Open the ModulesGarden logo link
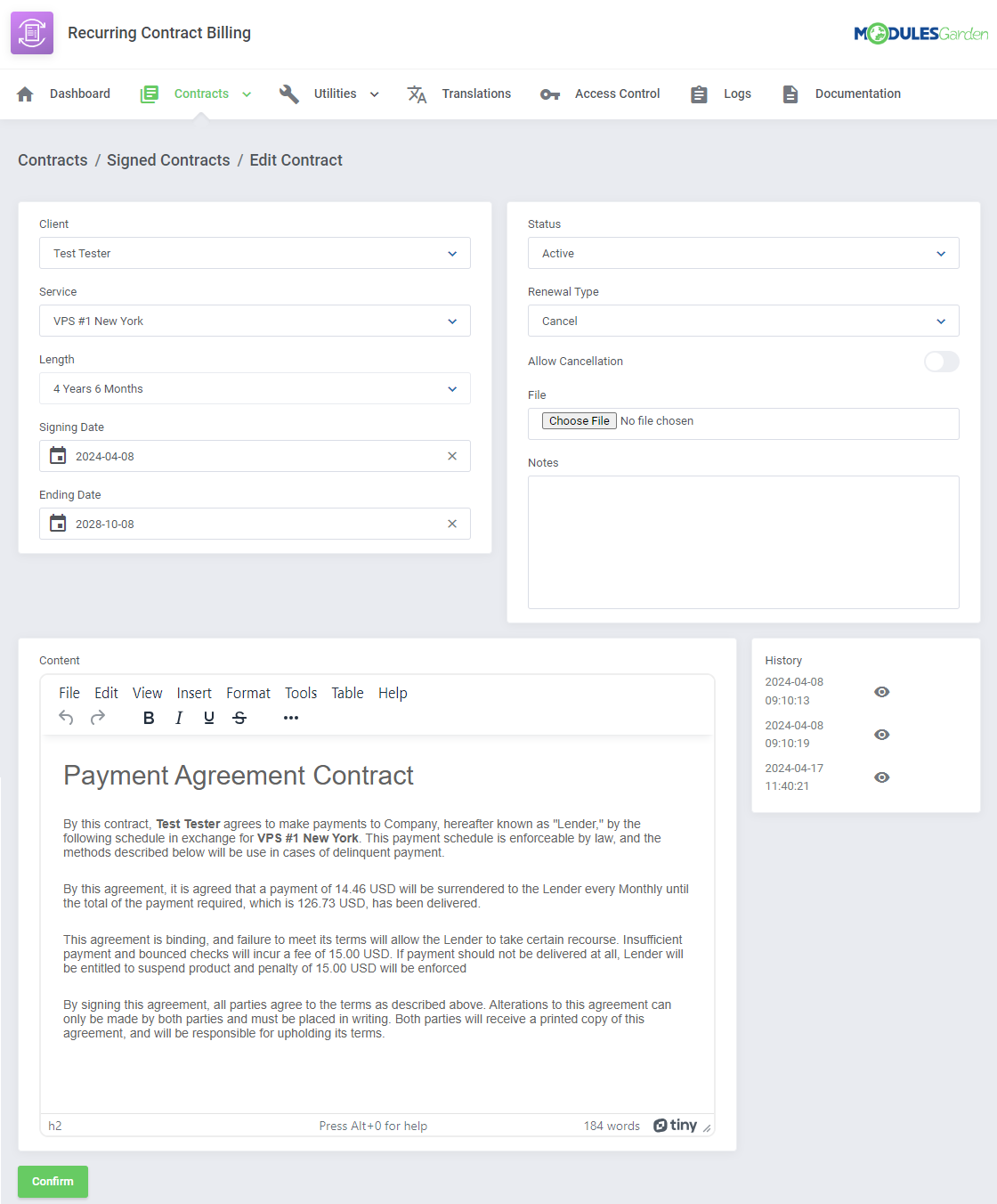 (921, 34)
